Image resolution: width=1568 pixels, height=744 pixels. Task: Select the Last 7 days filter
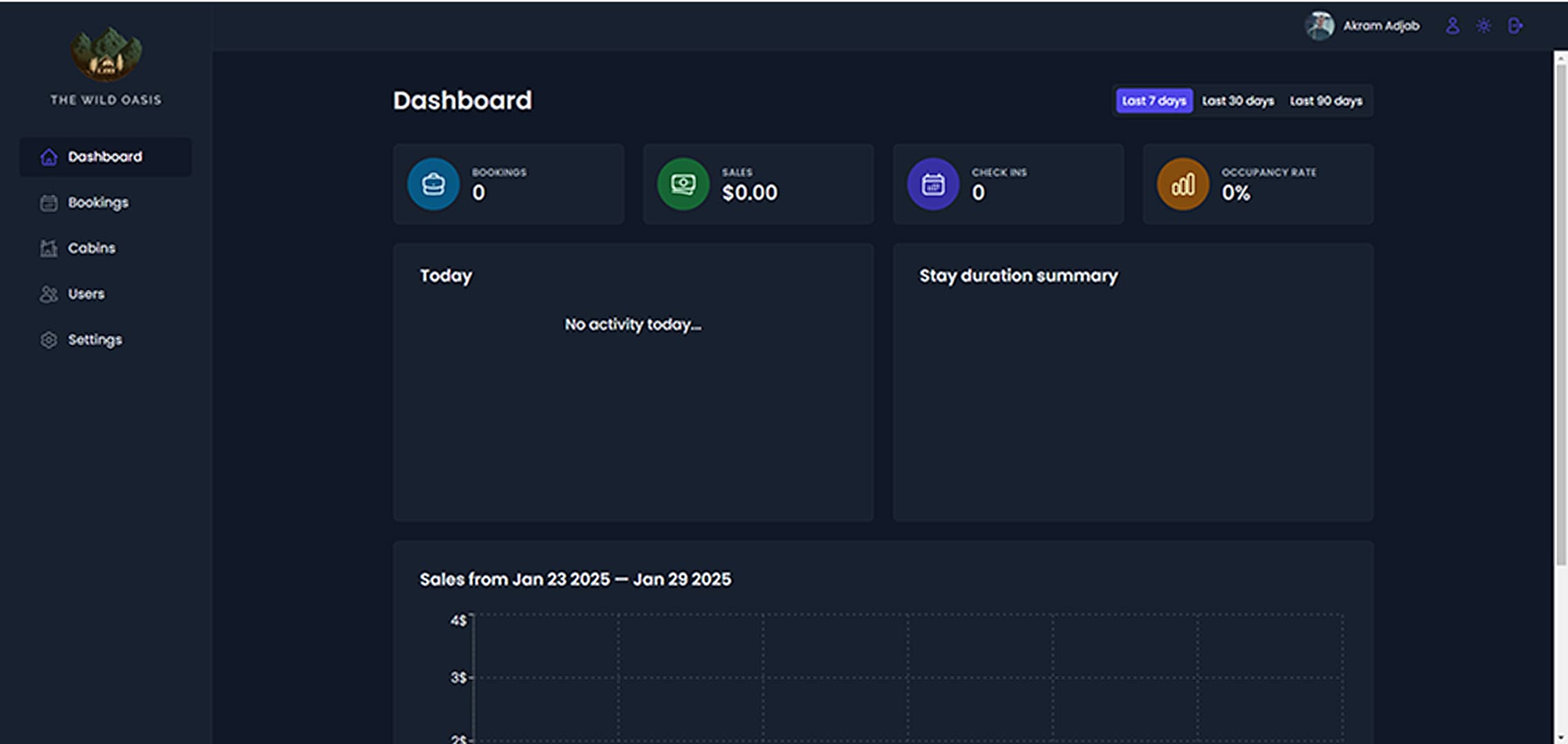(1154, 101)
